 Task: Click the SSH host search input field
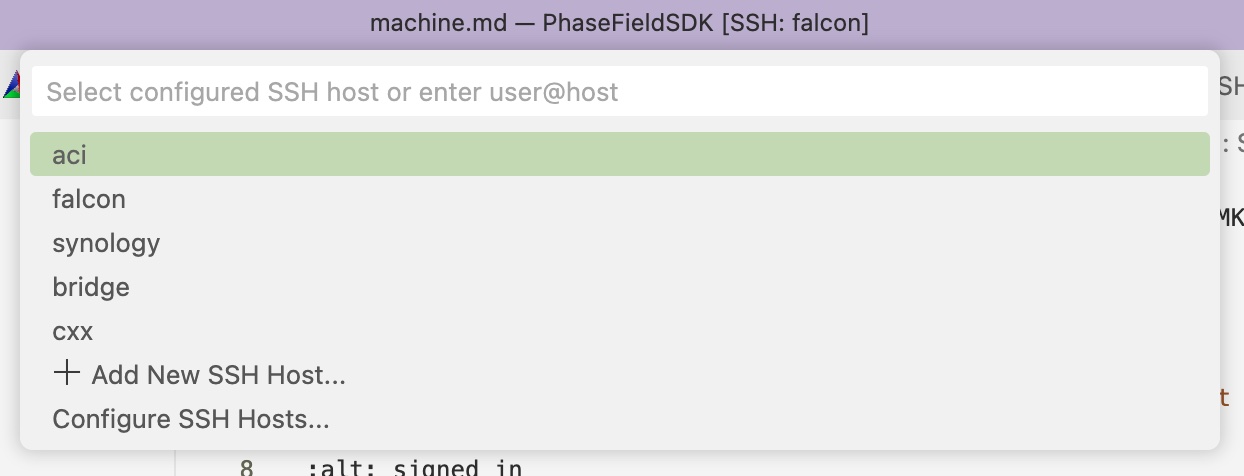coord(620,93)
